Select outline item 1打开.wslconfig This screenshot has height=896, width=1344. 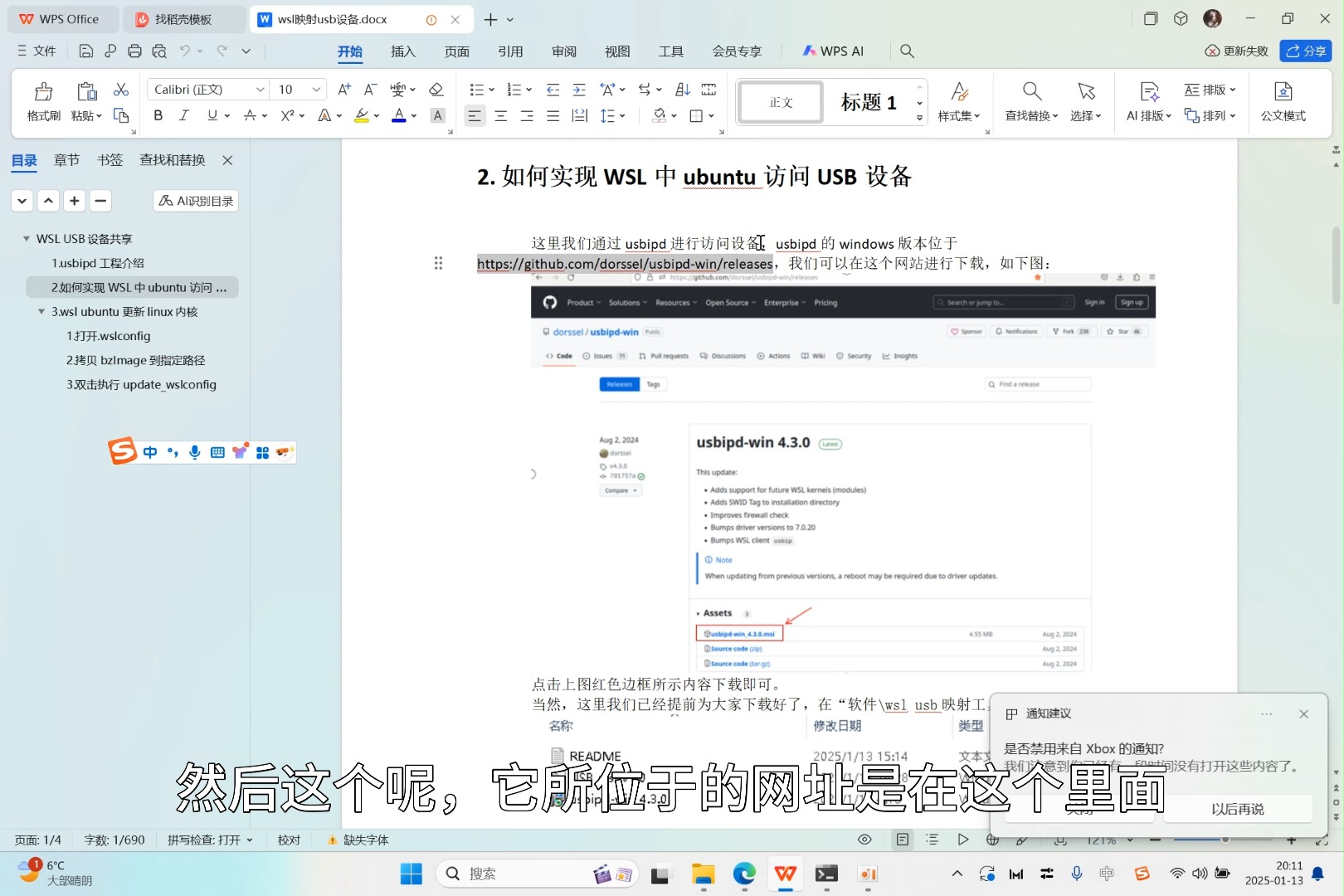[x=109, y=336]
